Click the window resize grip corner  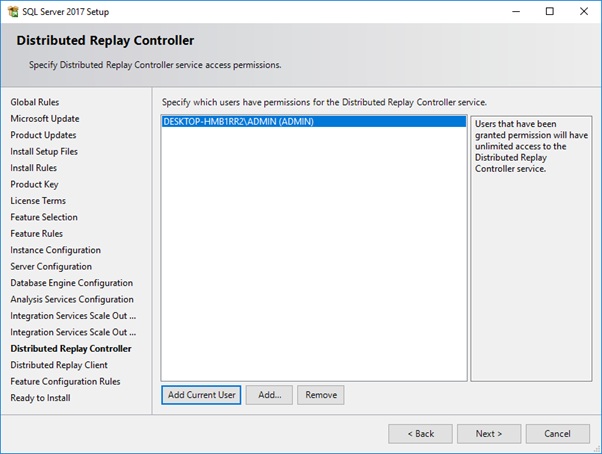point(597,449)
